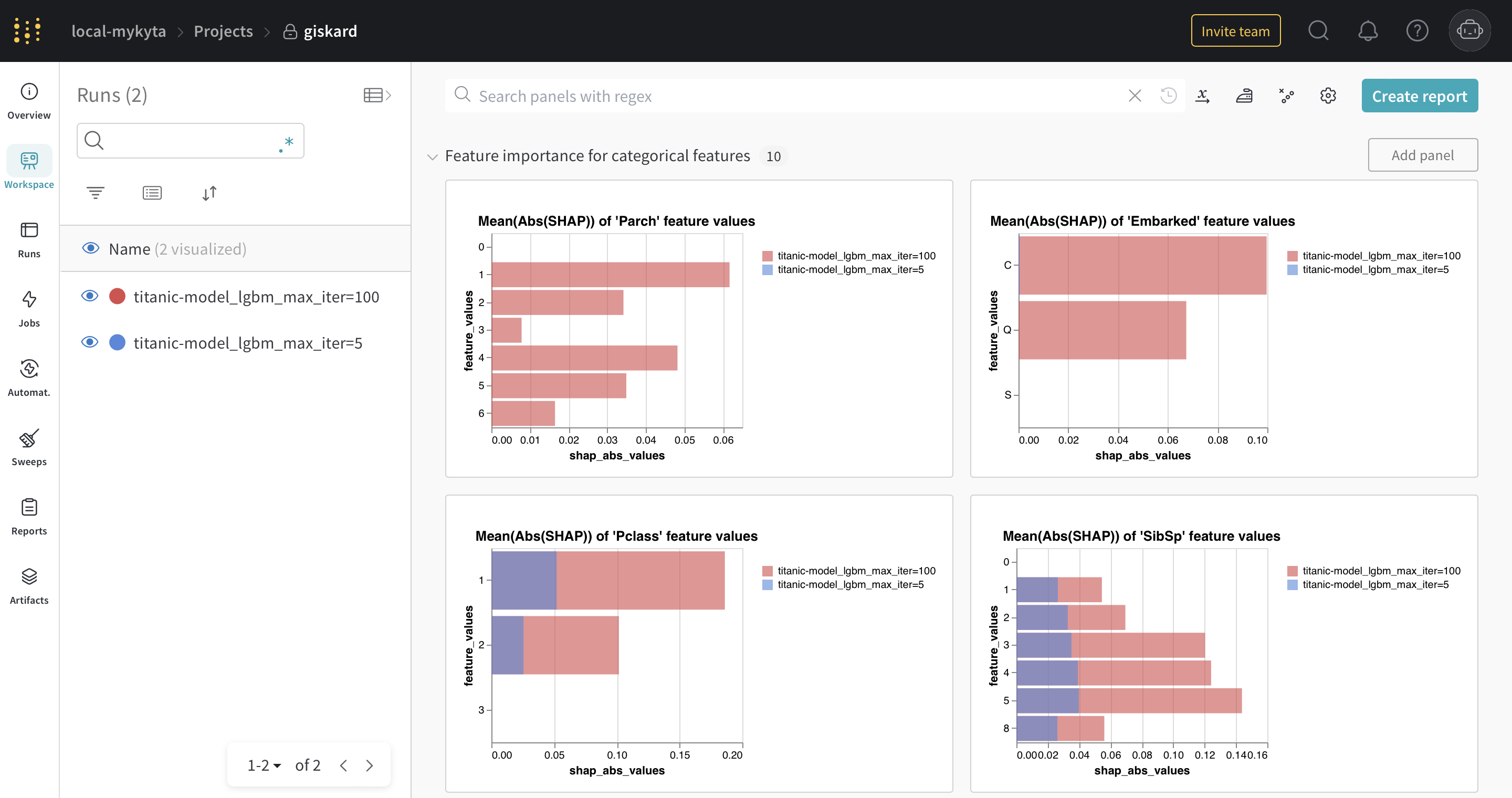Click the lock icon beside giskard
This screenshot has width=1512, height=798.
coord(289,31)
